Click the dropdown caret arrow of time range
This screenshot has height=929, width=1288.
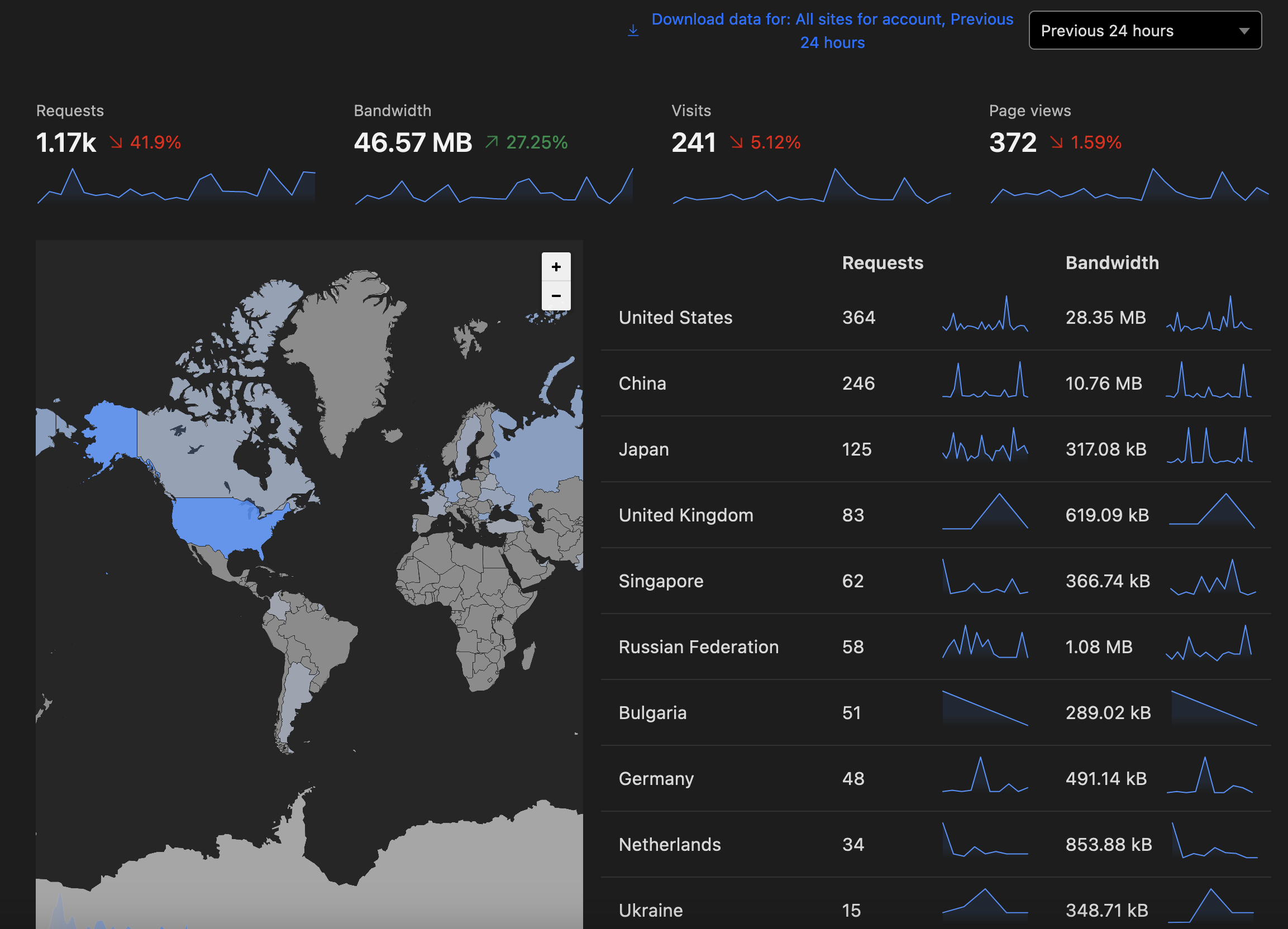[x=1244, y=31]
